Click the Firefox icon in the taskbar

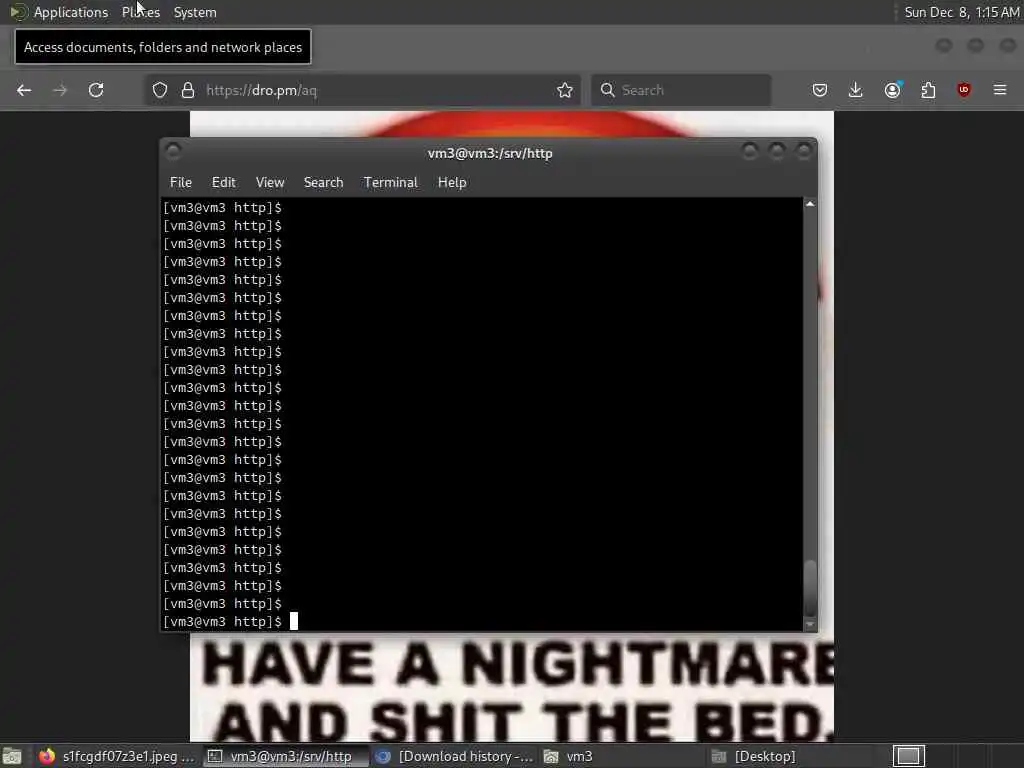click(x=47, y=756)
